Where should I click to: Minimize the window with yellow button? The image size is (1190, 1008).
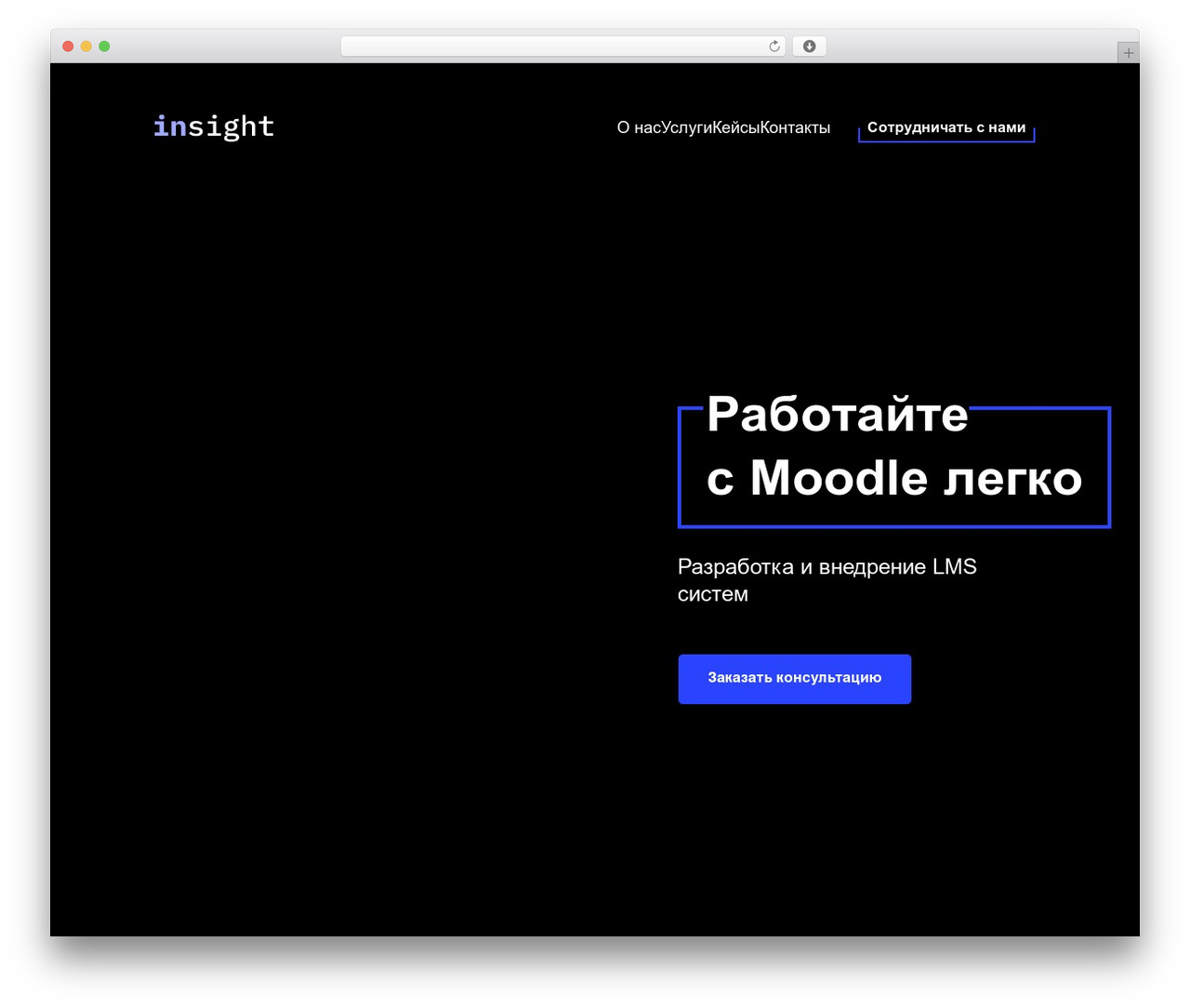pyautogui.click(x=86, y=46)
